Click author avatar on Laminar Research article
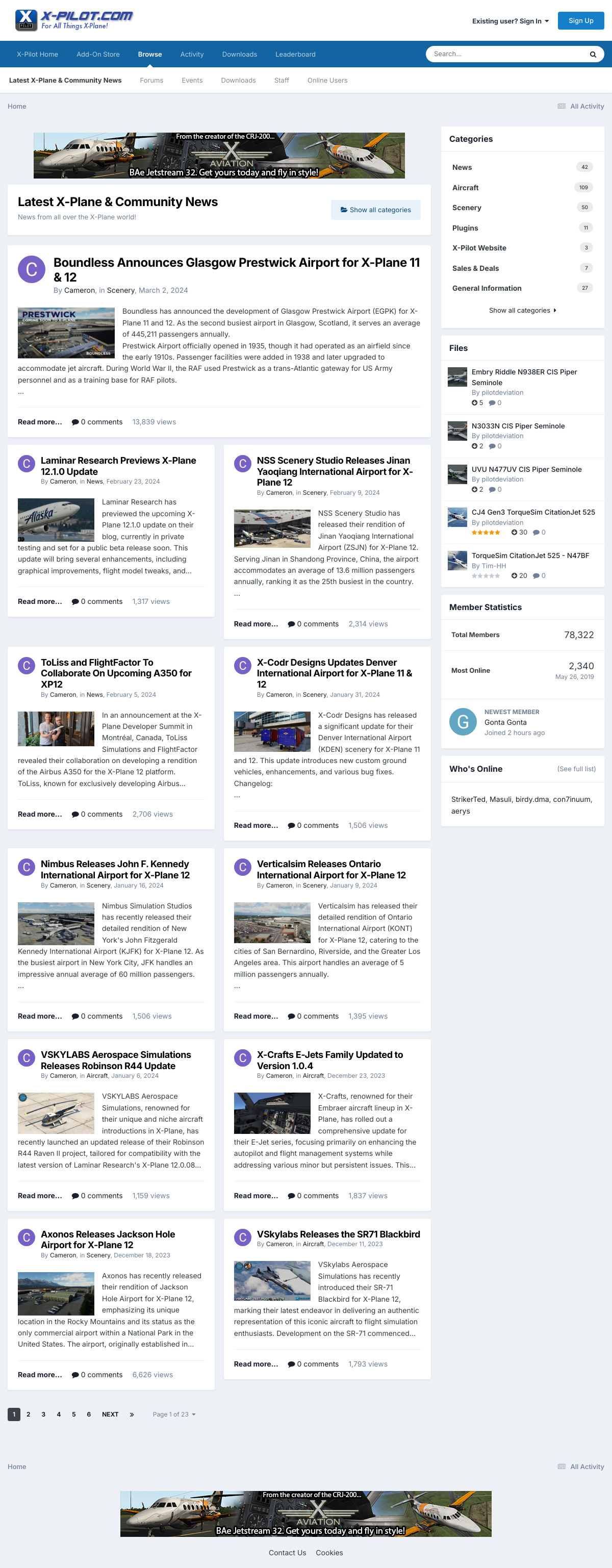 pos(26,464)
